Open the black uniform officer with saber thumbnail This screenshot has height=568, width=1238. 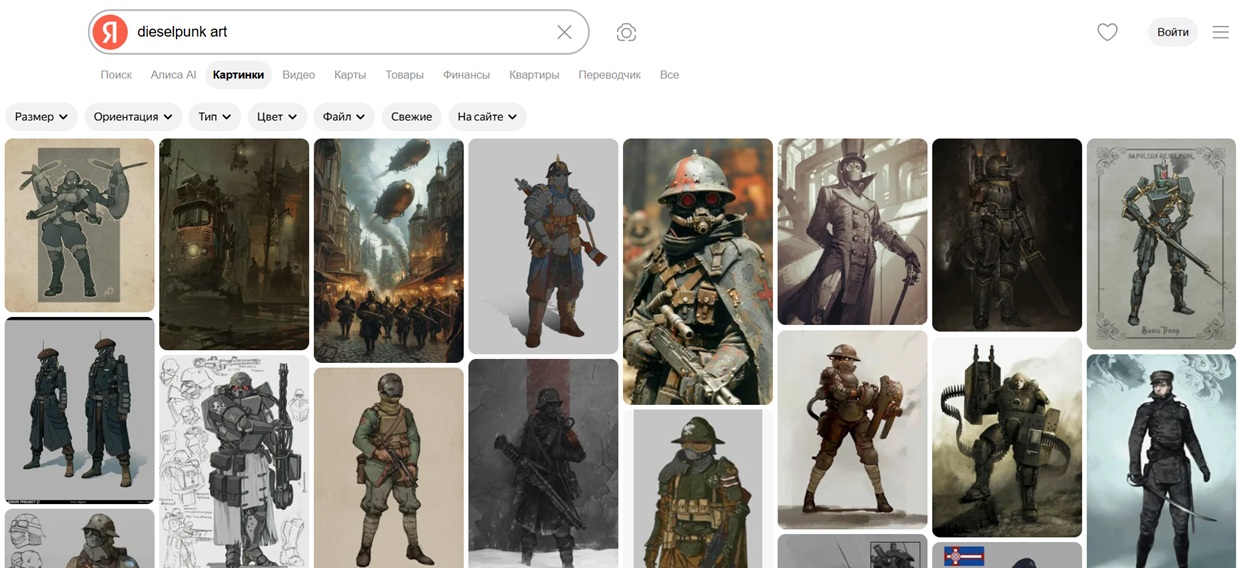tap(1161, 461)
